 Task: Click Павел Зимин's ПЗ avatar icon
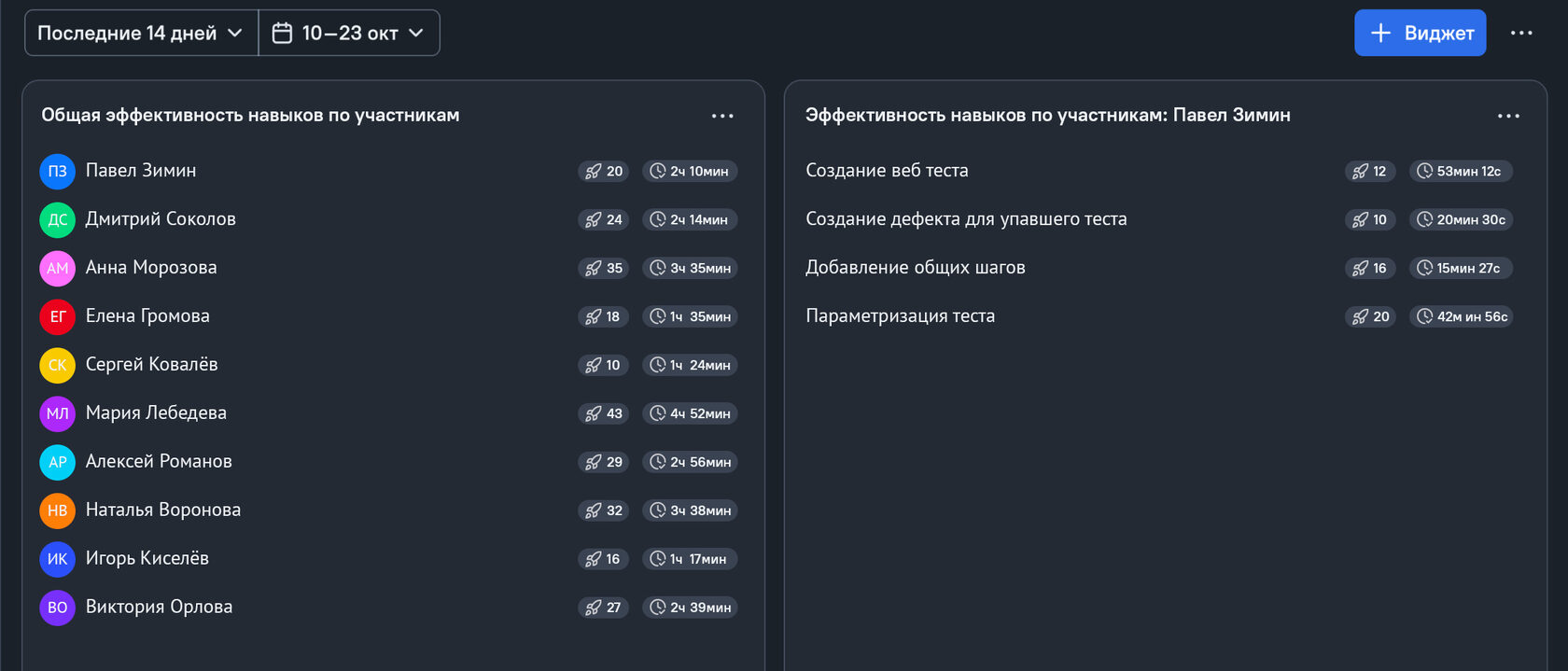[57, 171]
